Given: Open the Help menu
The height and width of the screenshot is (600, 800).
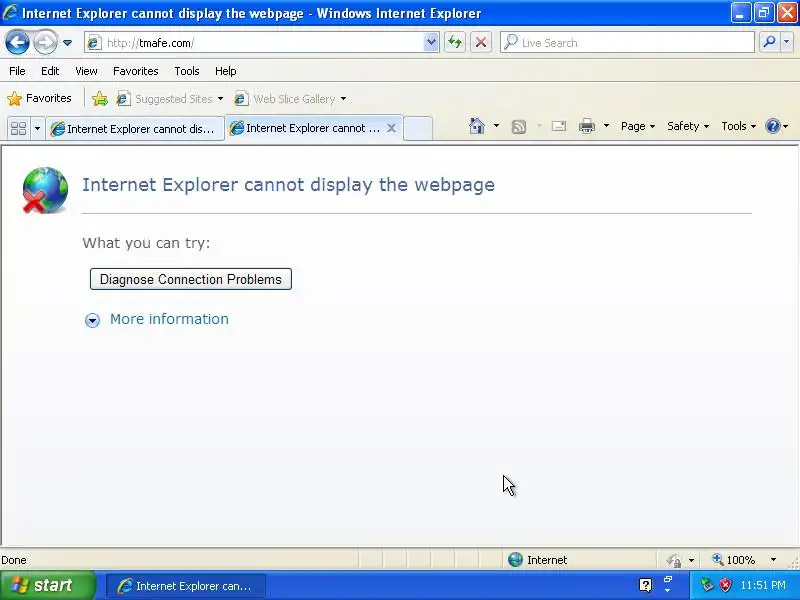Looking at the screenshot, I should 226,71.
